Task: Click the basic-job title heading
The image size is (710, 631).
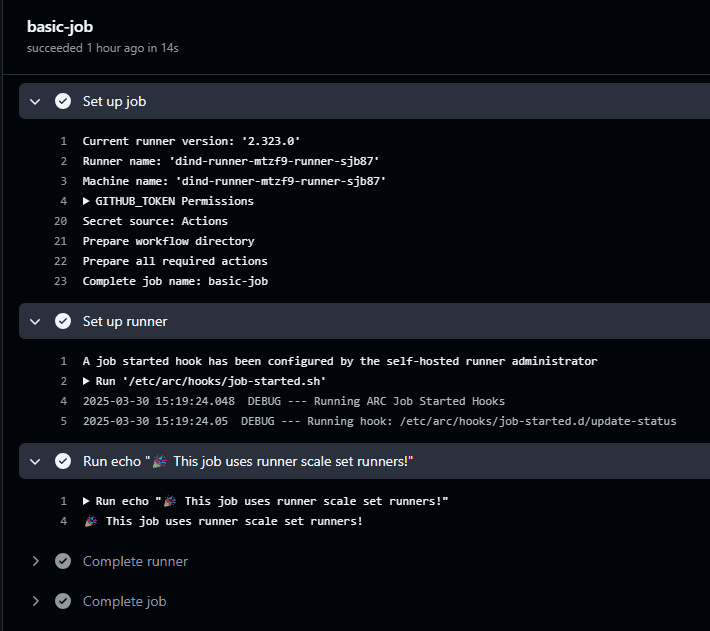Action: 60,27
